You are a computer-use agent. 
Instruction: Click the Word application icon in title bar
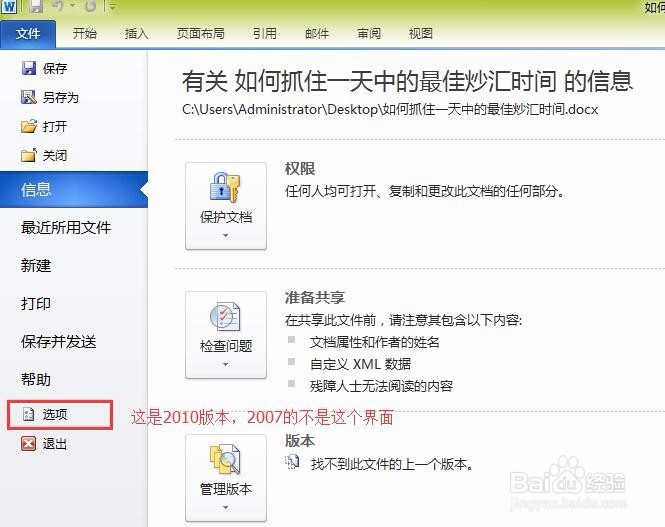(x=9, y=6)
